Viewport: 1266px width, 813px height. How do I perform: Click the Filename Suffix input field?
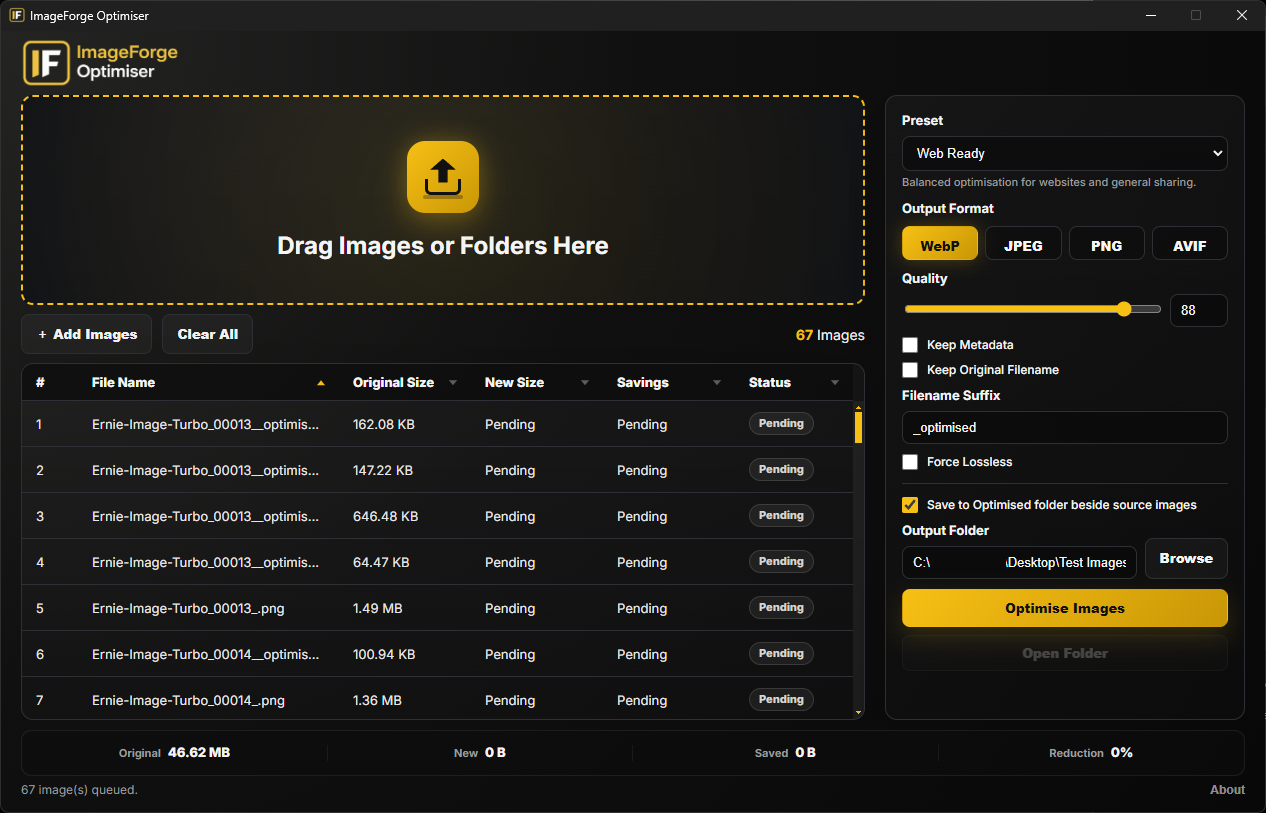click(1065, 427)
